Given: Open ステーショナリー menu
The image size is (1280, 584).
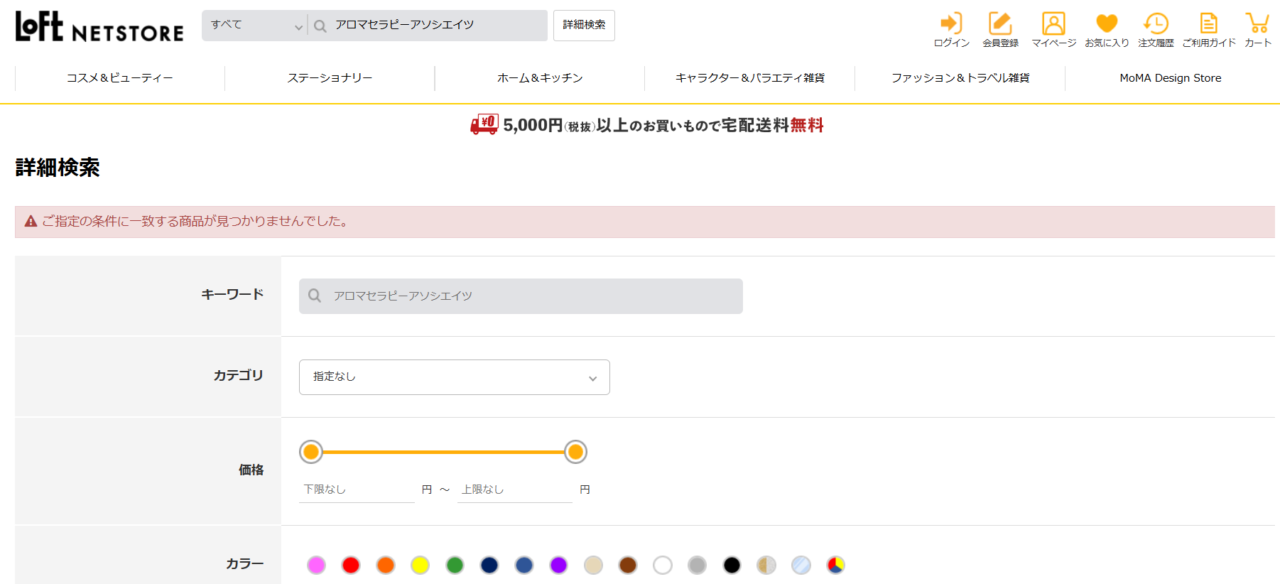Looking at the screenshot, I should [330, 78].
